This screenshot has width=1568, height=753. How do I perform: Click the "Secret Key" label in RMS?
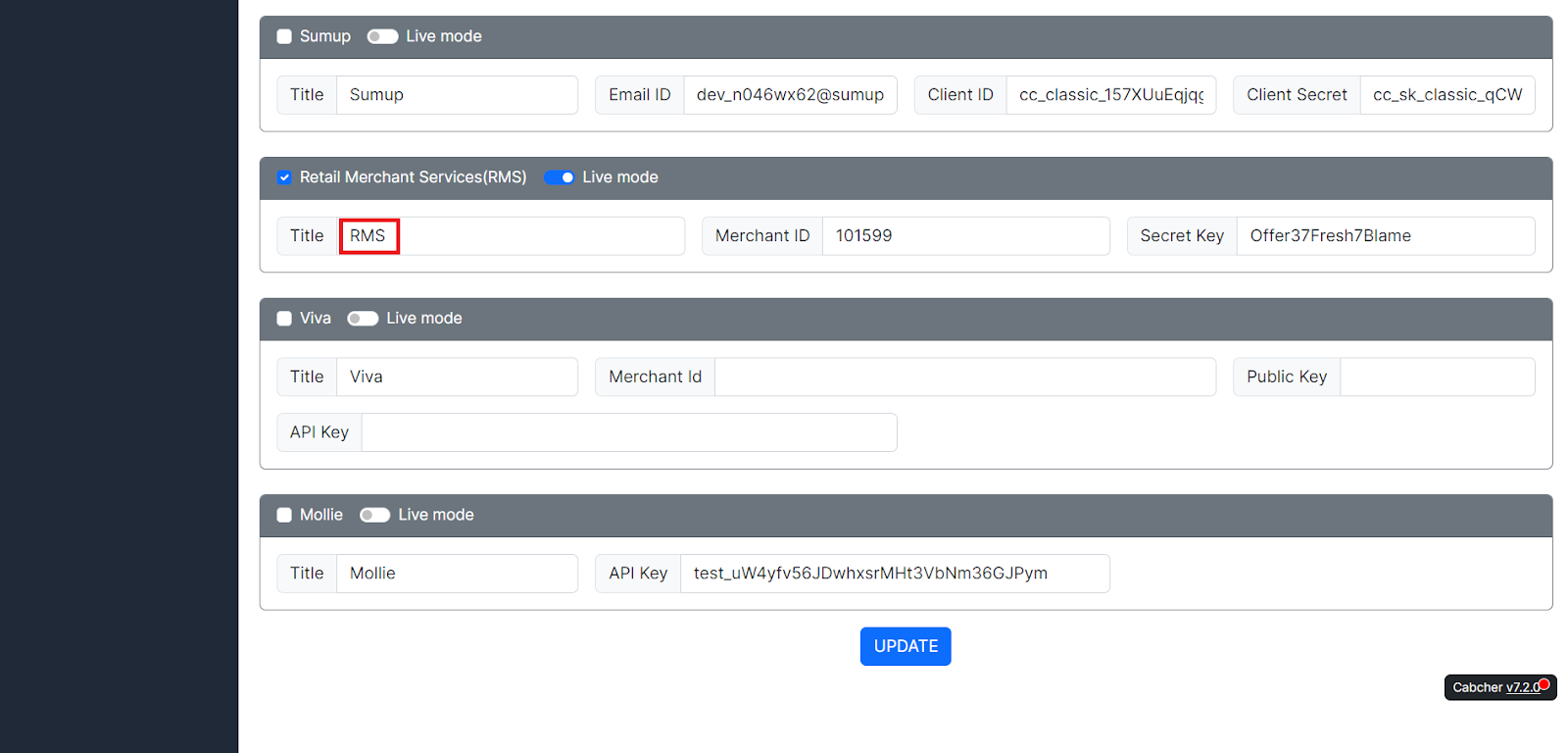tap(1182, 236)
